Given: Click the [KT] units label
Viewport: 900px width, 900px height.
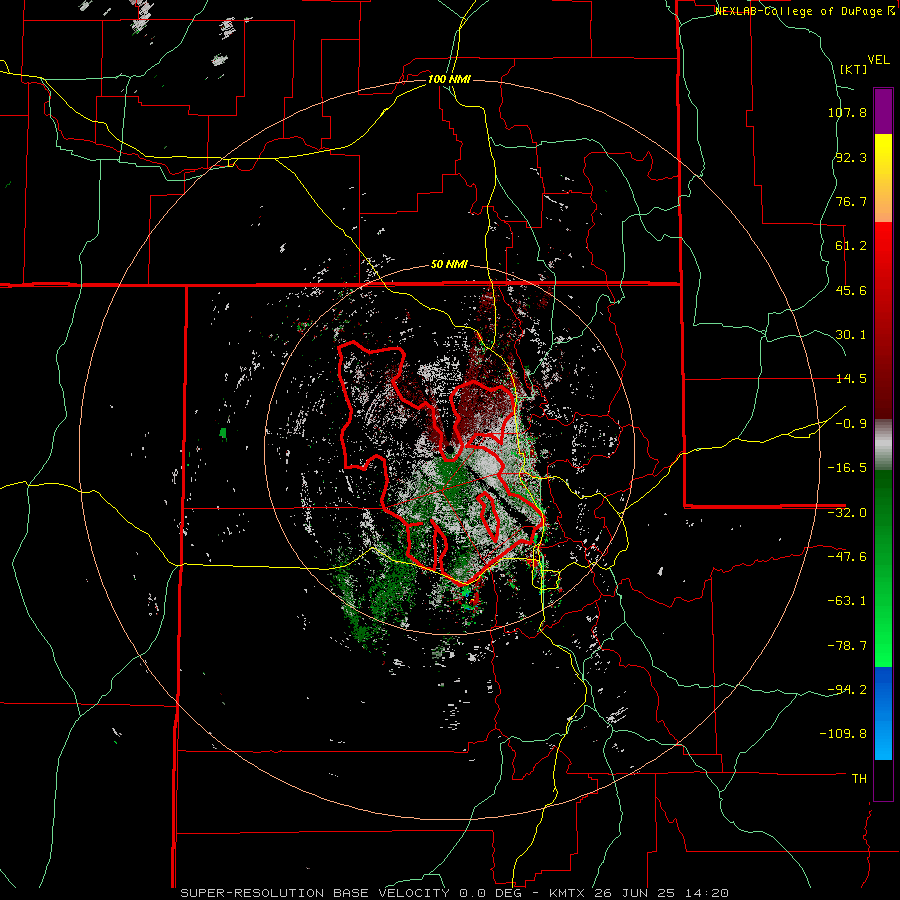Looking at the screenshot, I should [854, 69].
